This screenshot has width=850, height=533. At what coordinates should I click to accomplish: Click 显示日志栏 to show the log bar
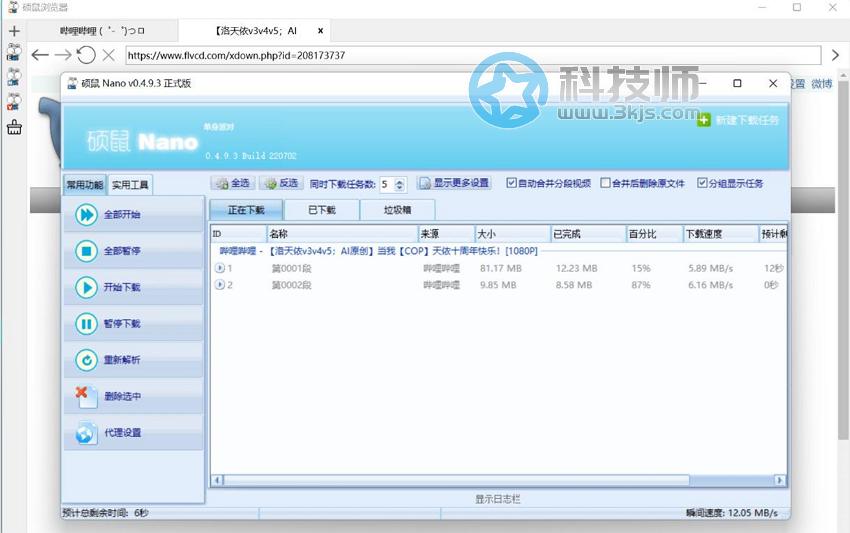[x=498, y=499]
